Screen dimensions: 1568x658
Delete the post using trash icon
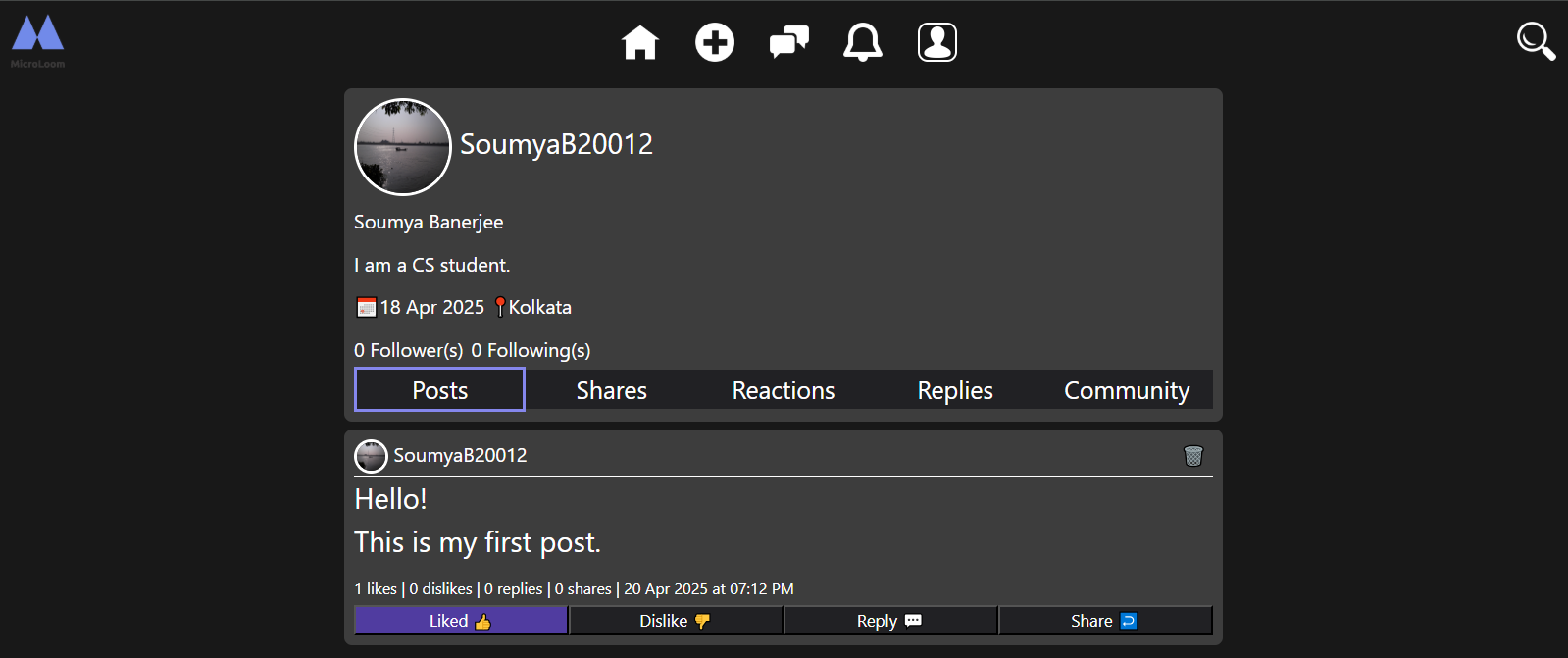pyautogui.click(x=1192, y=456)
